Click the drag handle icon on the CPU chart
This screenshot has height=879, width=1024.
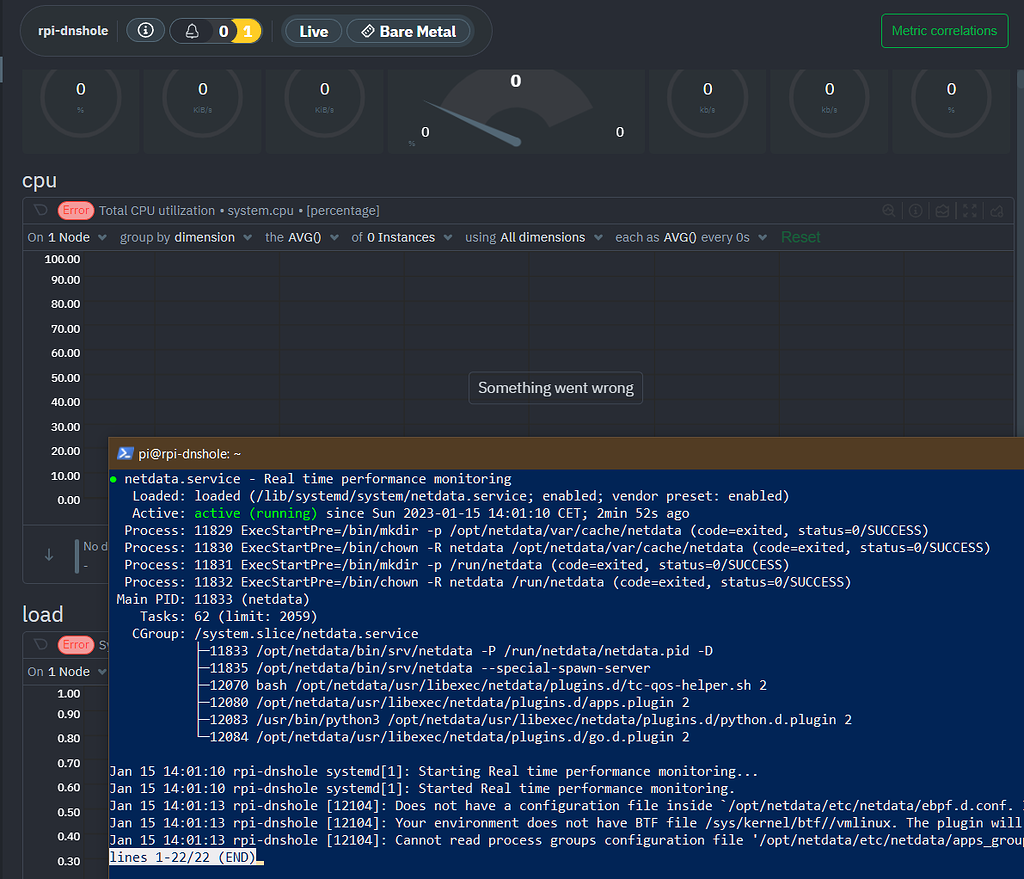tap(41, 210)
